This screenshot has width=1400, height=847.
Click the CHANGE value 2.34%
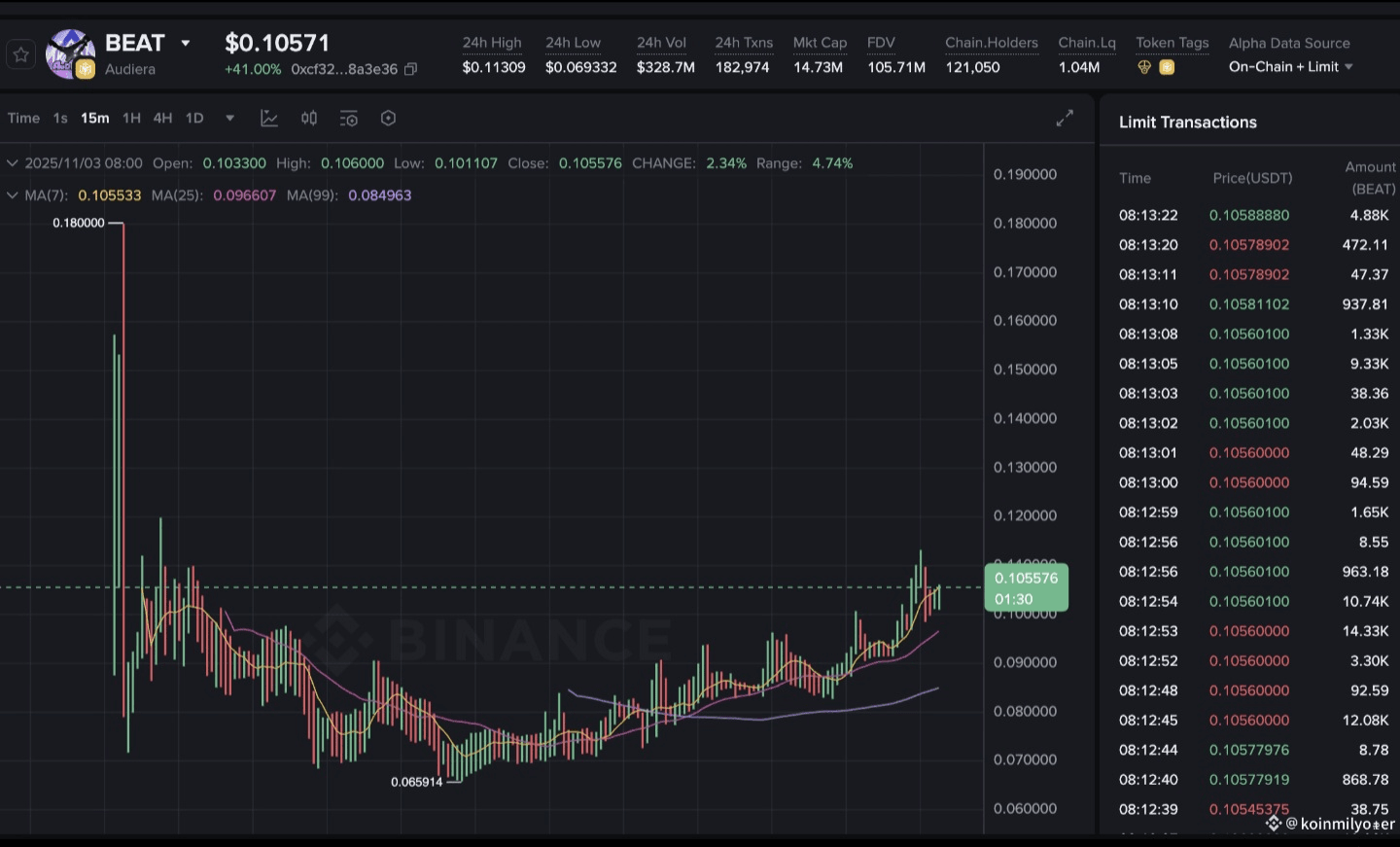(726, 163)
